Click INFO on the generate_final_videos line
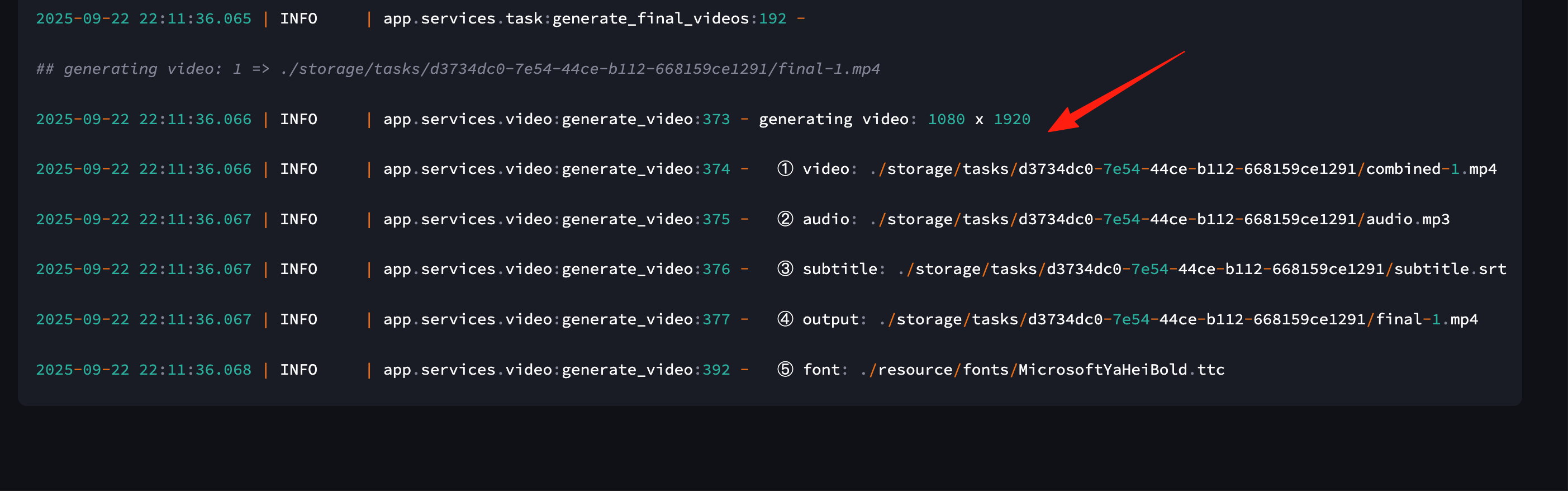The height and width of the screenshot is (491, 1568). click(298, 19)
